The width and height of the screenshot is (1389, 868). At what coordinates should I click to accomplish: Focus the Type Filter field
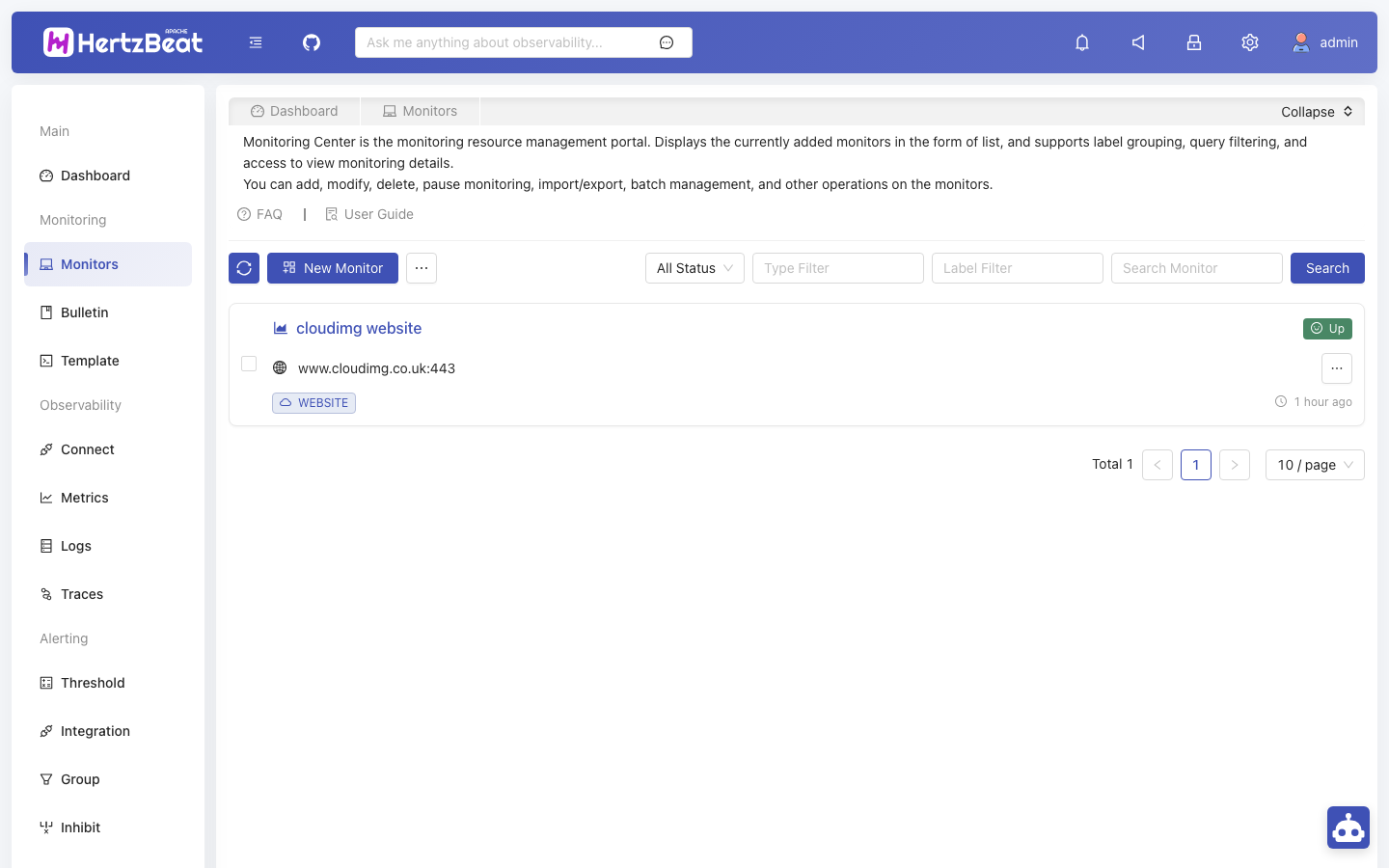(838, 268)
